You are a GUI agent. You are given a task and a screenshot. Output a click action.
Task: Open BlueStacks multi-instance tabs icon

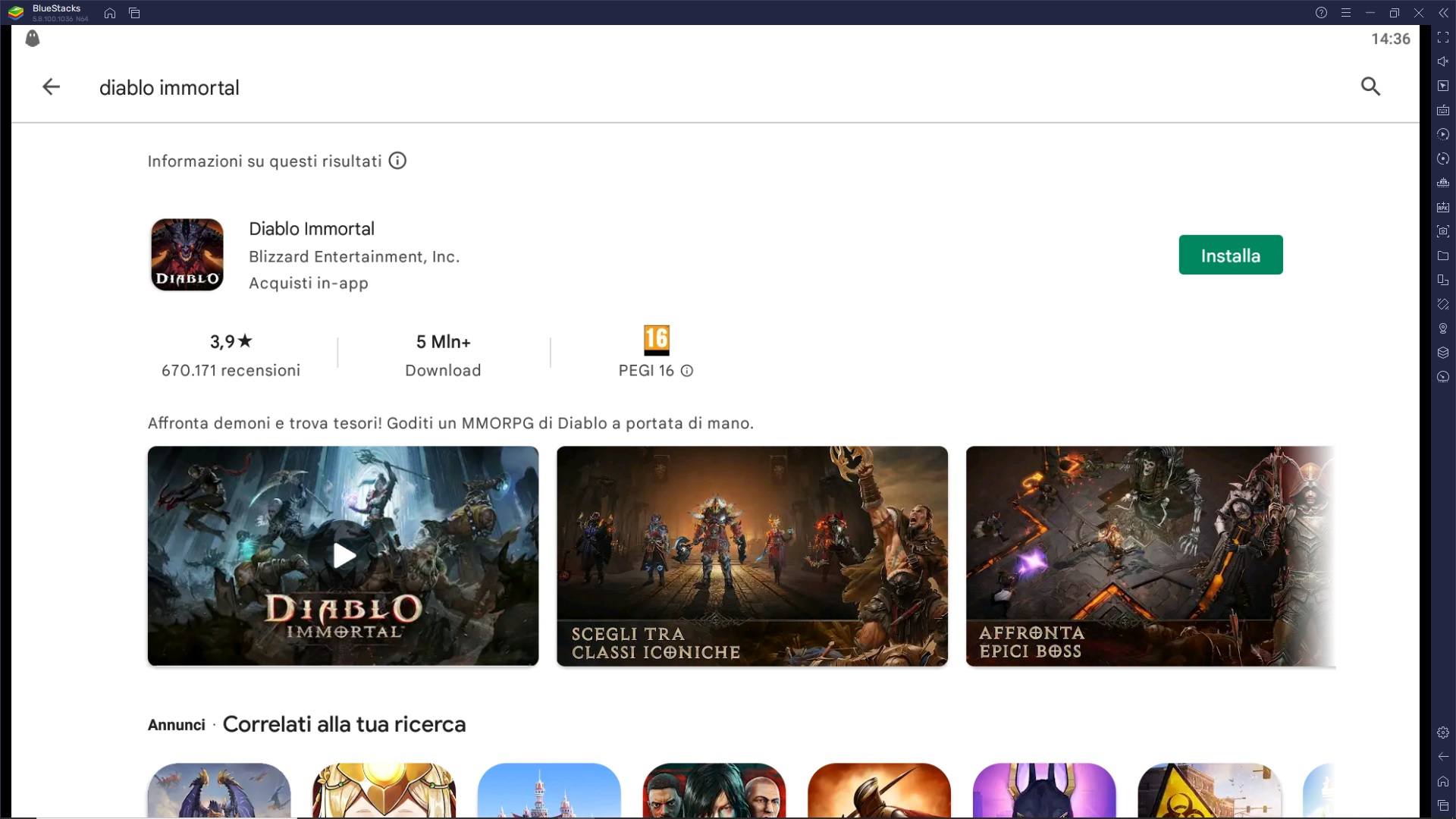click(x=134, y=13)
